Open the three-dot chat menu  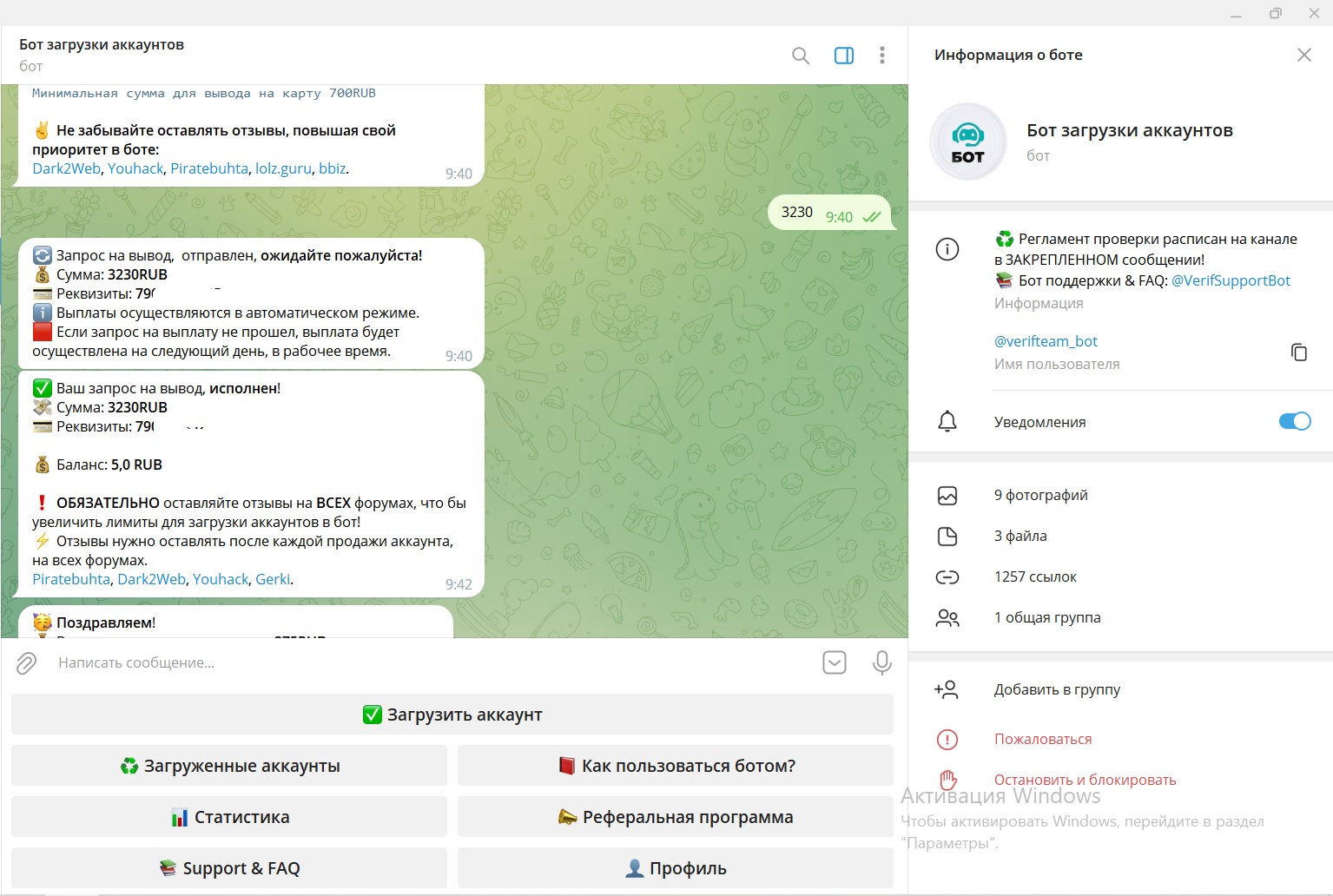(x=881, y=56)
